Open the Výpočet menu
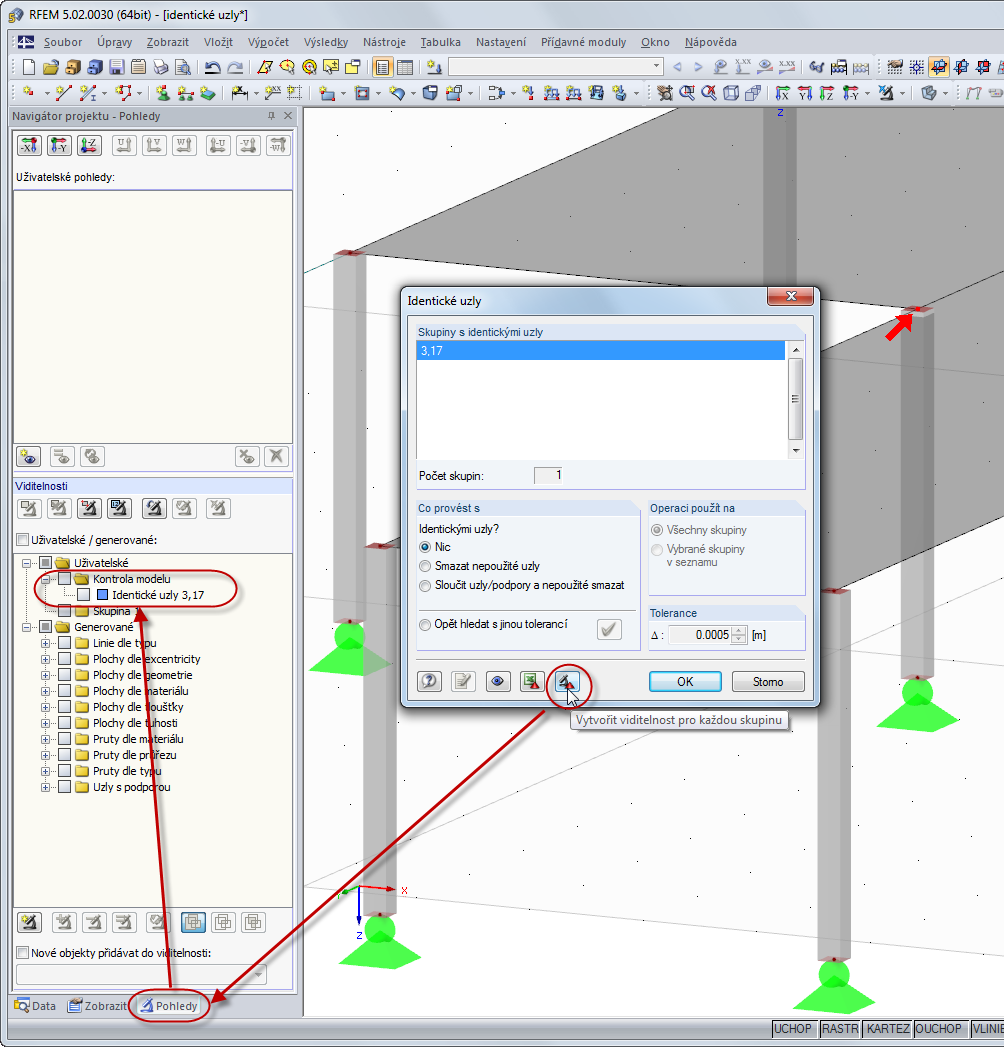This screenshot has height=1047, width=1004. point(268,42)
